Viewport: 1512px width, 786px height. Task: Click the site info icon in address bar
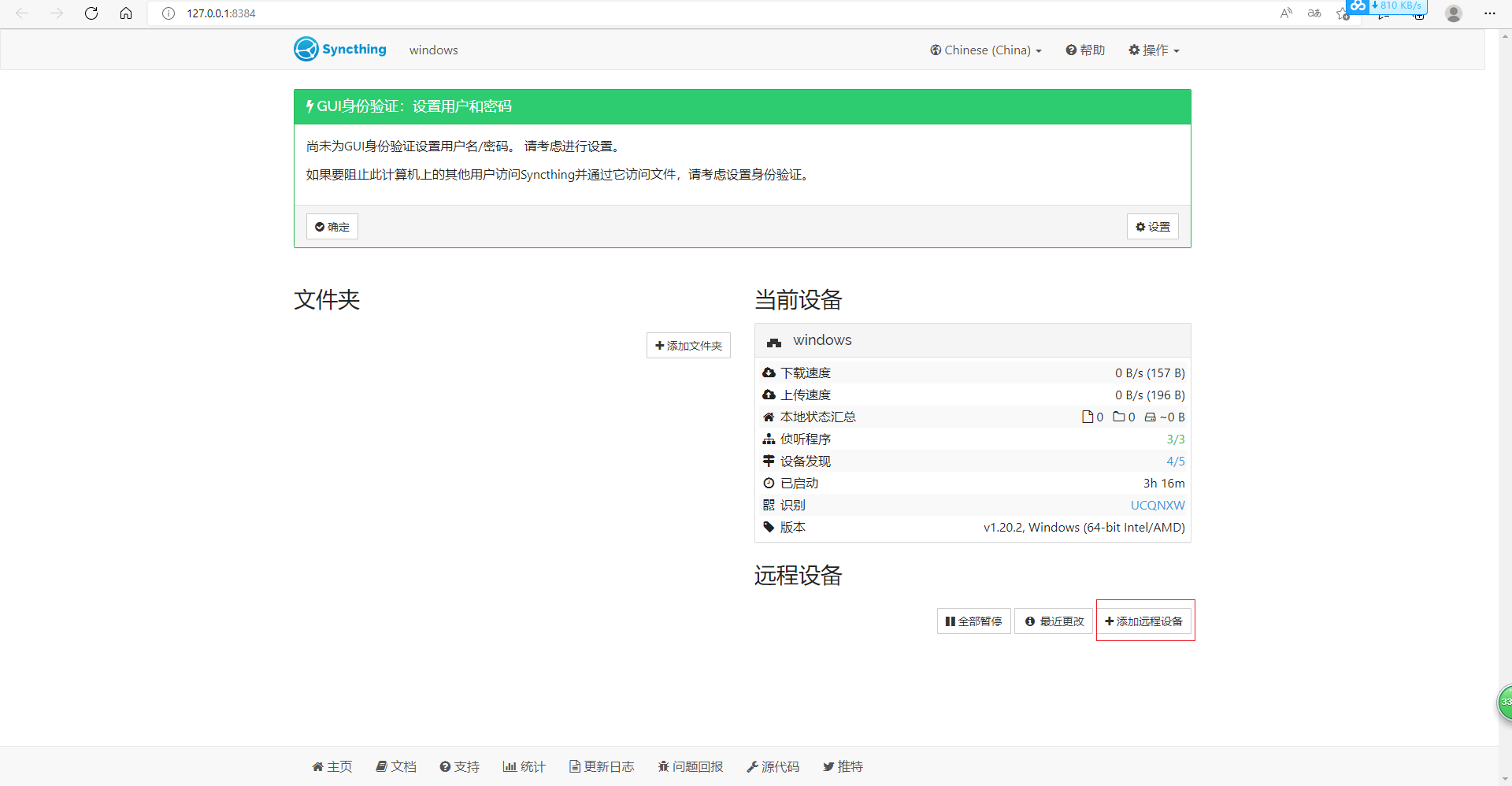click(x=169, y=13)
